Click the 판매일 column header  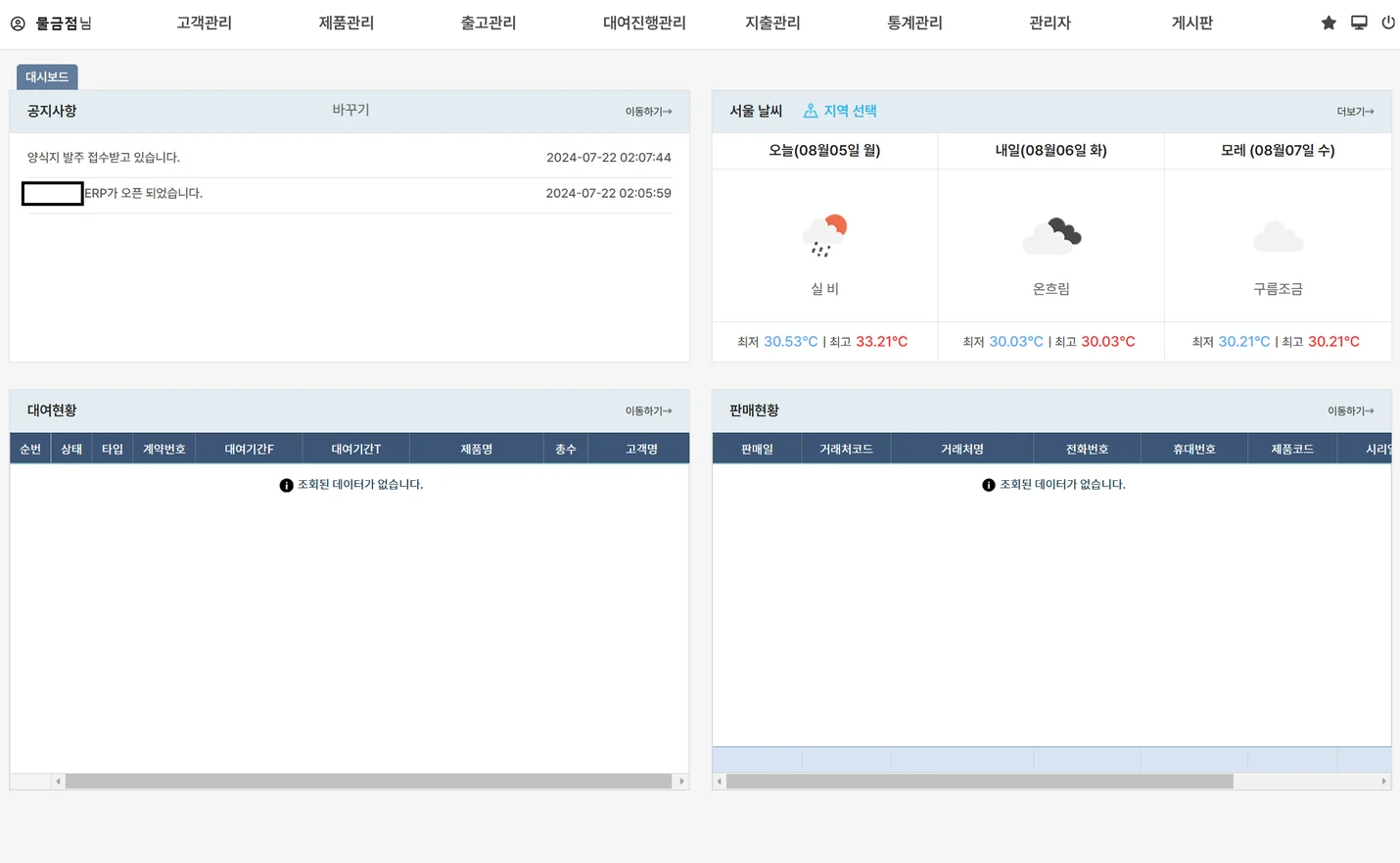(757, 449)
